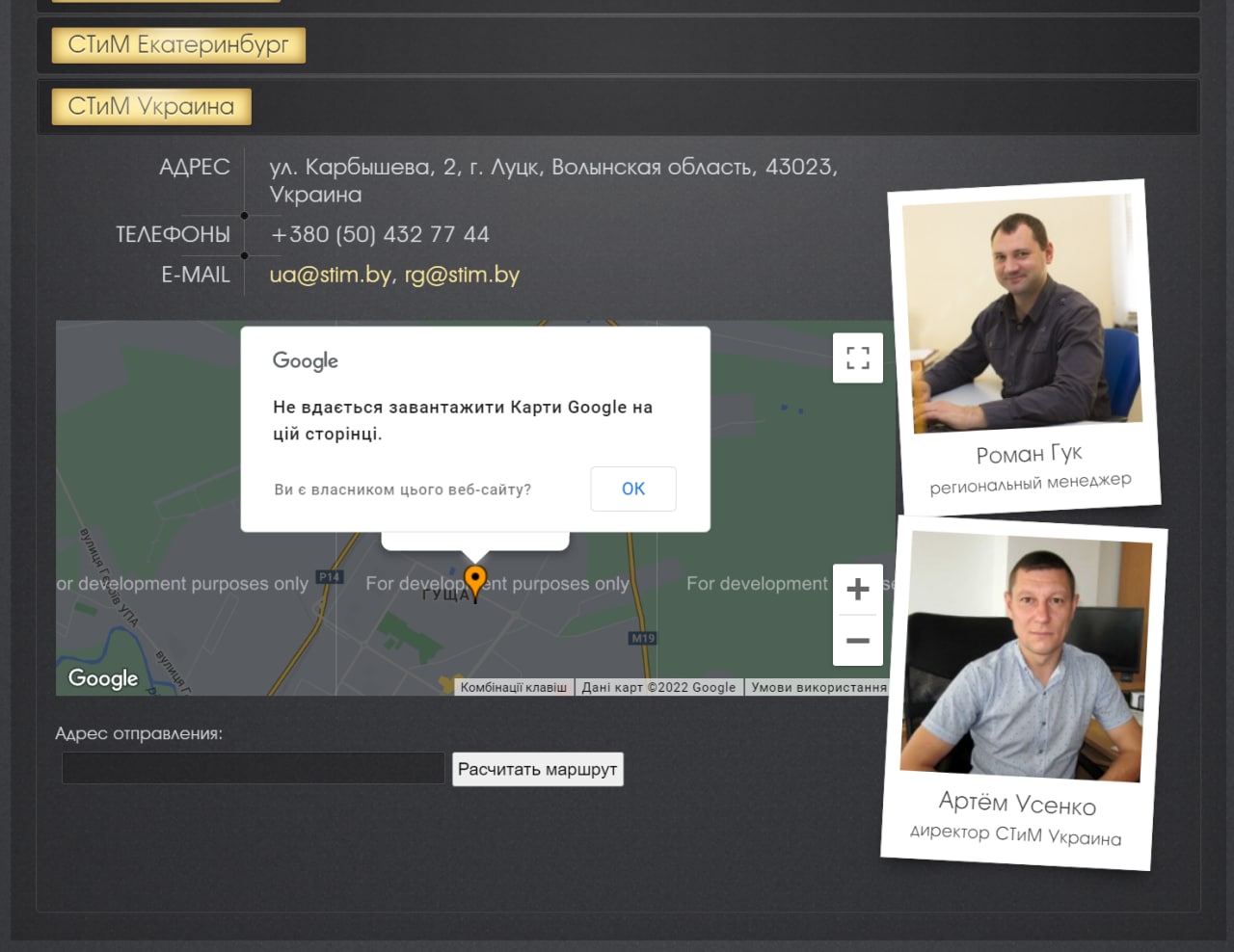Click Роман Гук's photo card
This screenshot has width=1234, height=952.
[x=1024, y=347]
